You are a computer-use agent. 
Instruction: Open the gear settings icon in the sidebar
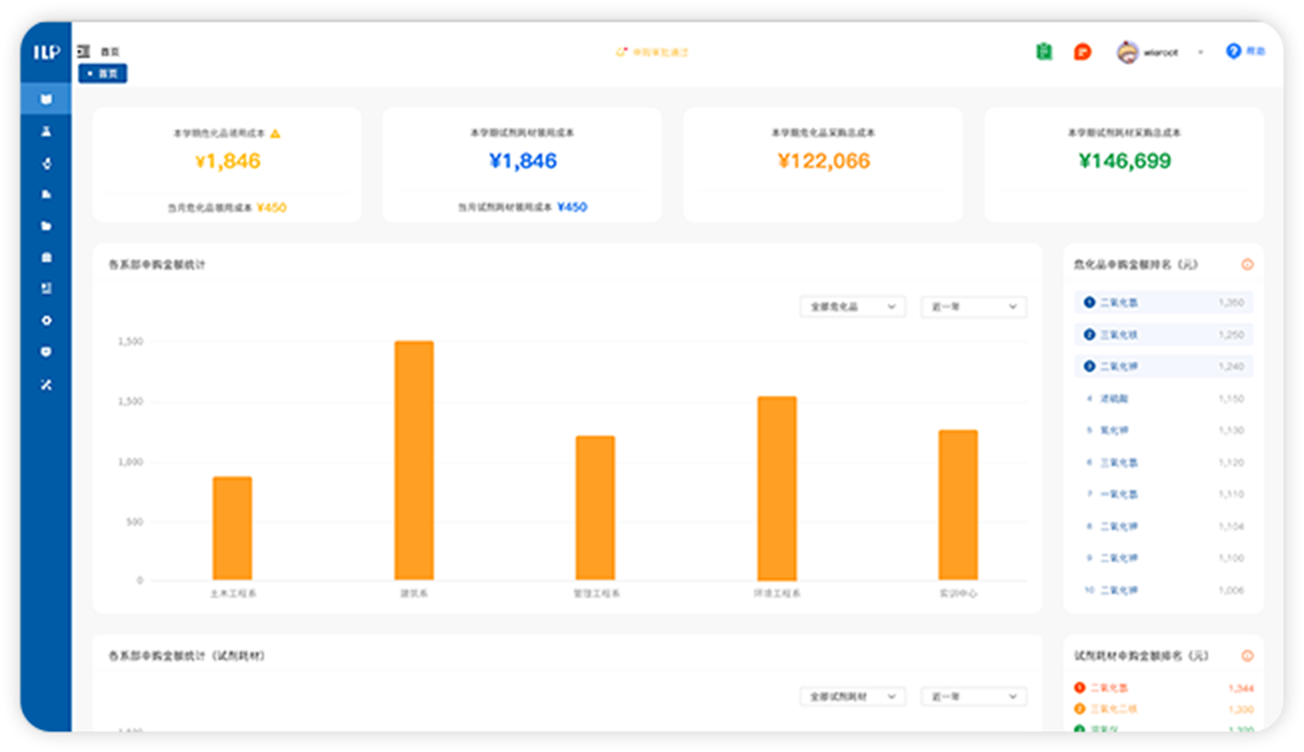pyautogui.click(x=46, y=321)
